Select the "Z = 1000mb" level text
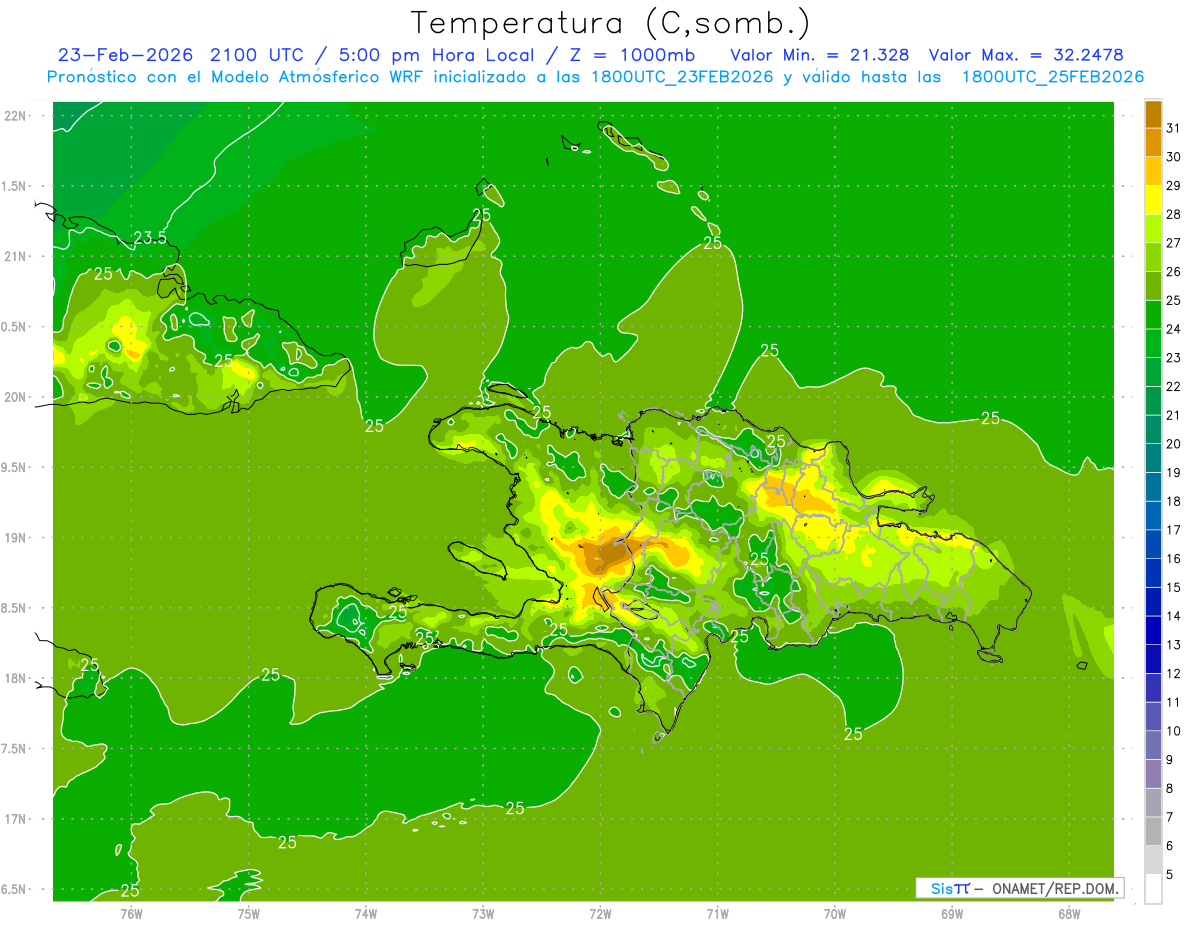1200x927 pixels. [636, 55]
